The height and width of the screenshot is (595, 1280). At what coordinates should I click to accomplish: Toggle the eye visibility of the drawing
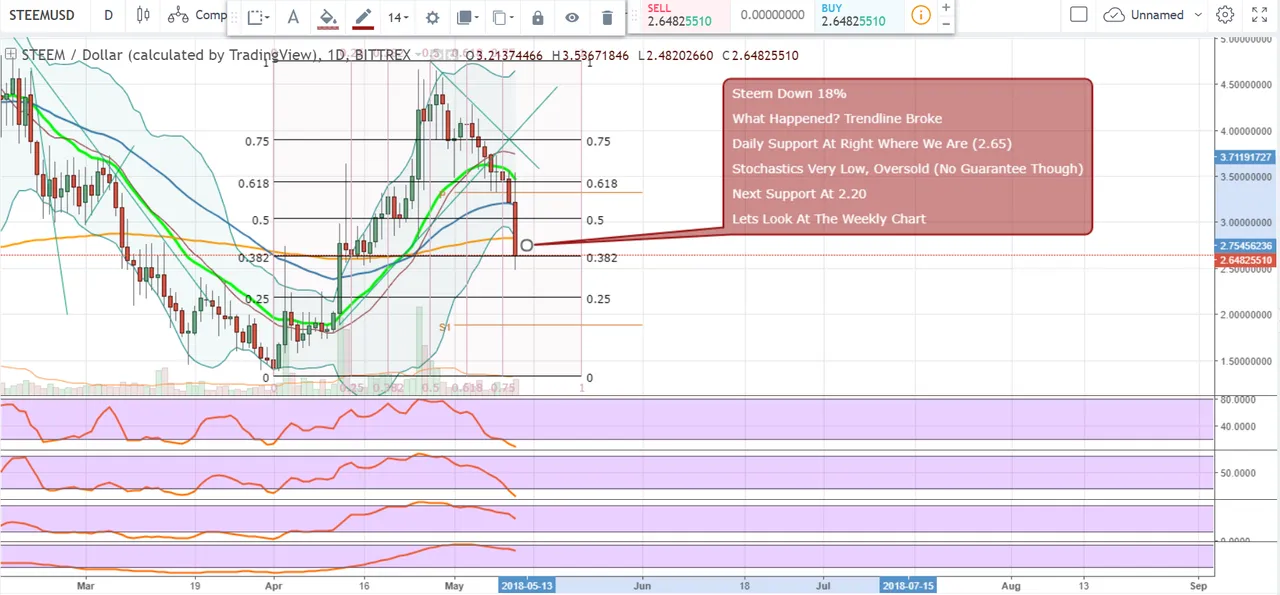pos(572,17)
